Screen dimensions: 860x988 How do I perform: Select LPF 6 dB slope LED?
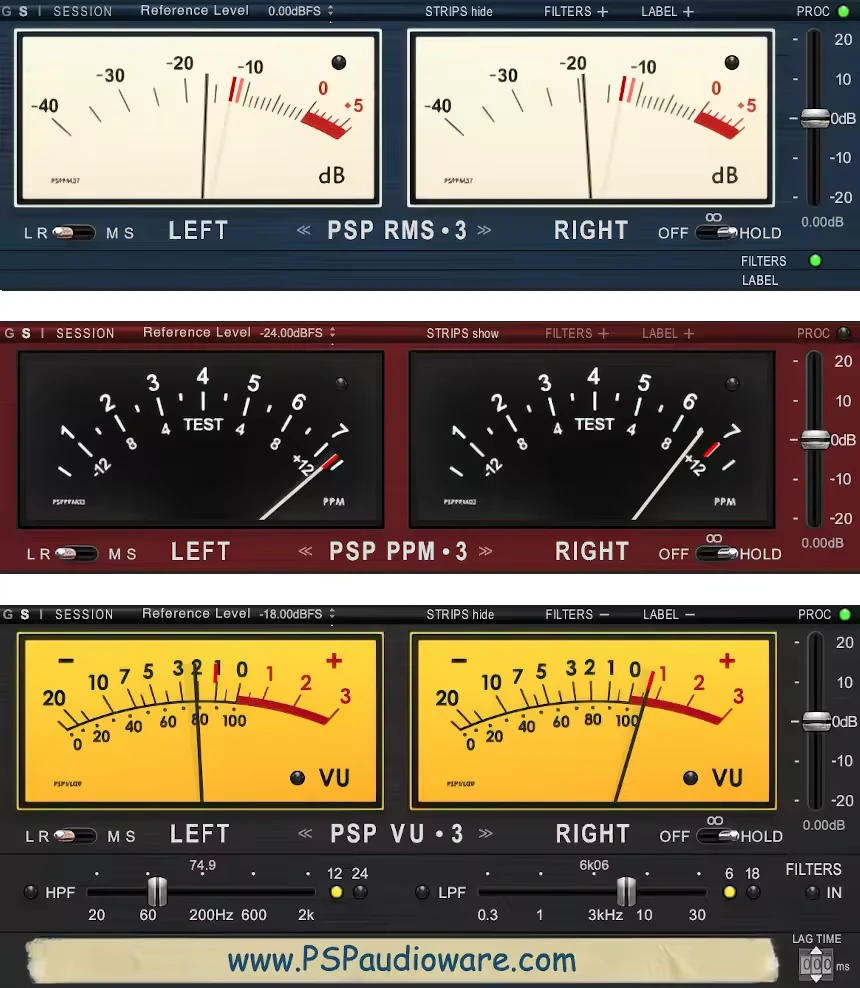(730, 892)
